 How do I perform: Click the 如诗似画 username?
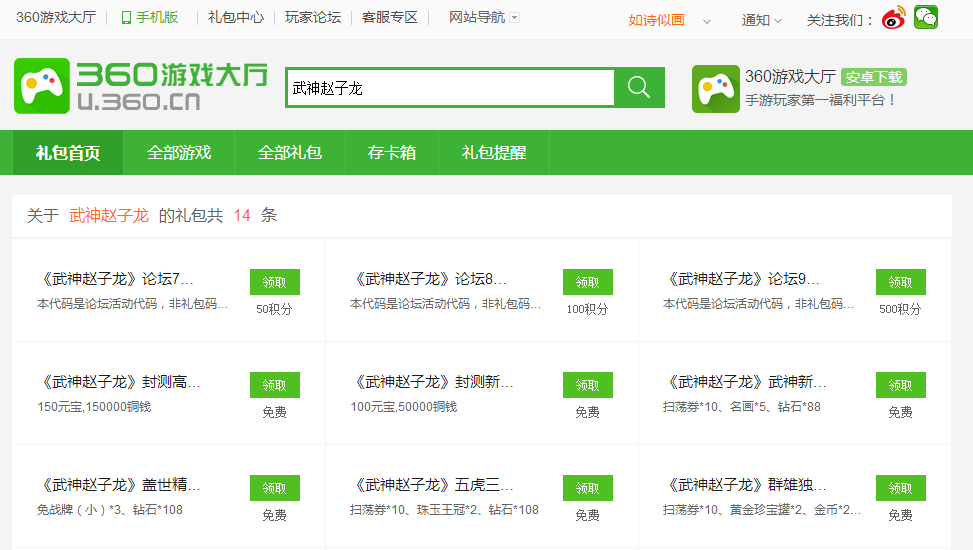[657, 20]
